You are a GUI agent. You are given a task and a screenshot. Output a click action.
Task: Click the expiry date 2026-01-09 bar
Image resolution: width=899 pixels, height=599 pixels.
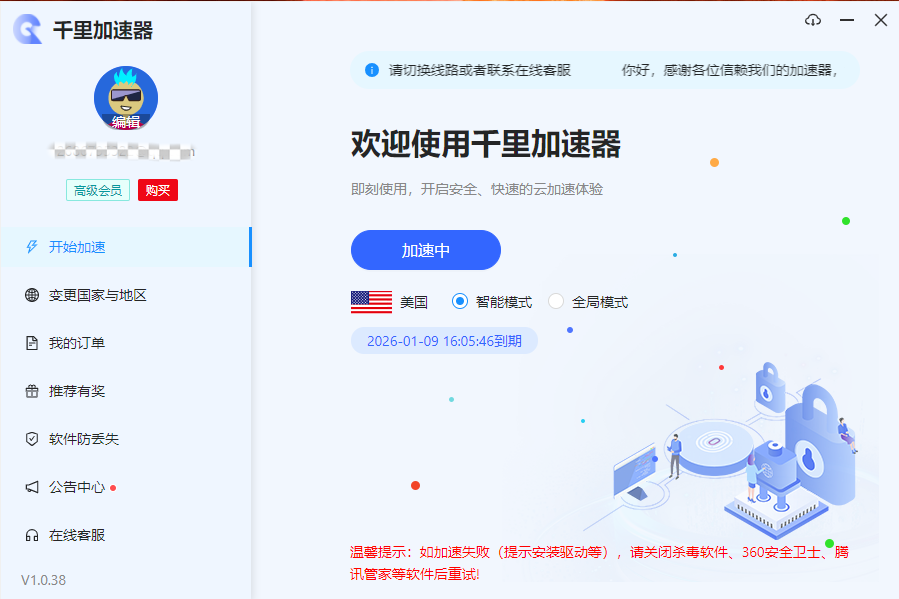444,340
